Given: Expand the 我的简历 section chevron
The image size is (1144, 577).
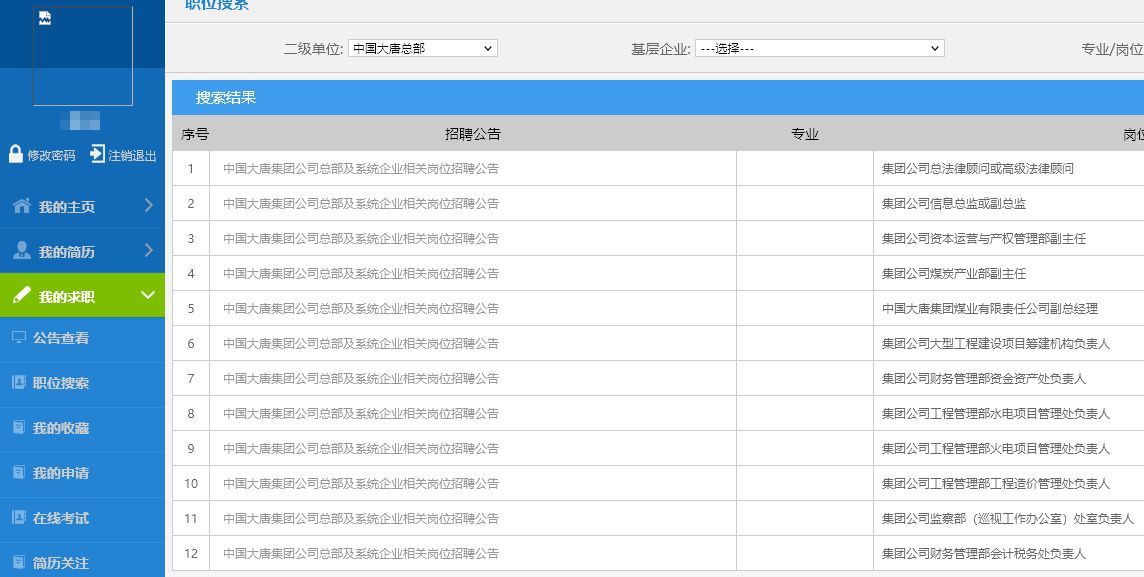Looking at the screenshot, I should pyautogui.click(x=148, y=251).
